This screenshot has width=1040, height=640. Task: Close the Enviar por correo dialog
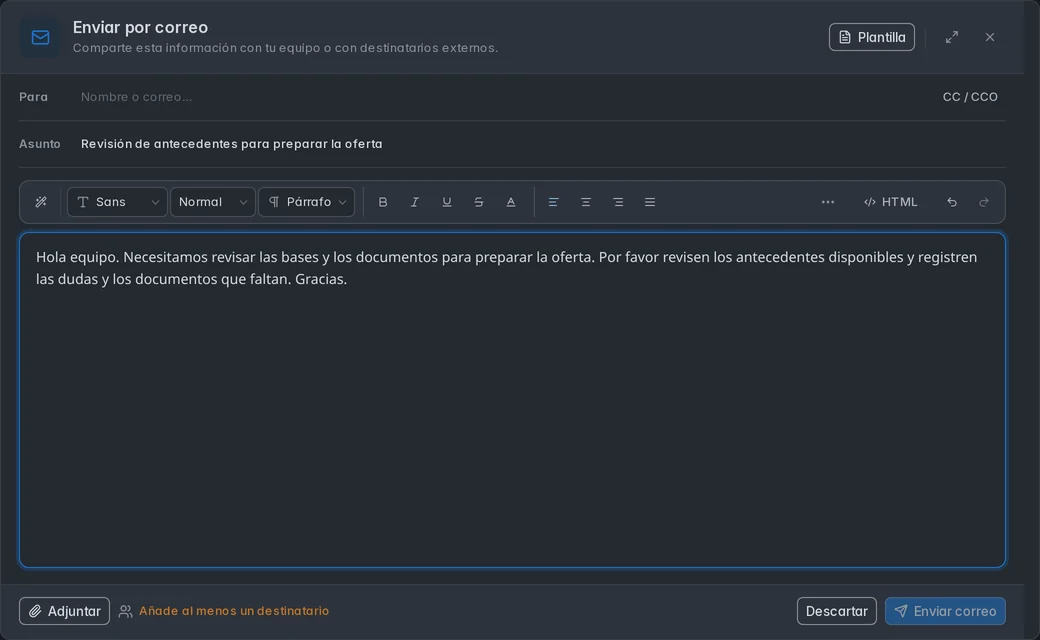pyautogui.click(x=990, y=37)
